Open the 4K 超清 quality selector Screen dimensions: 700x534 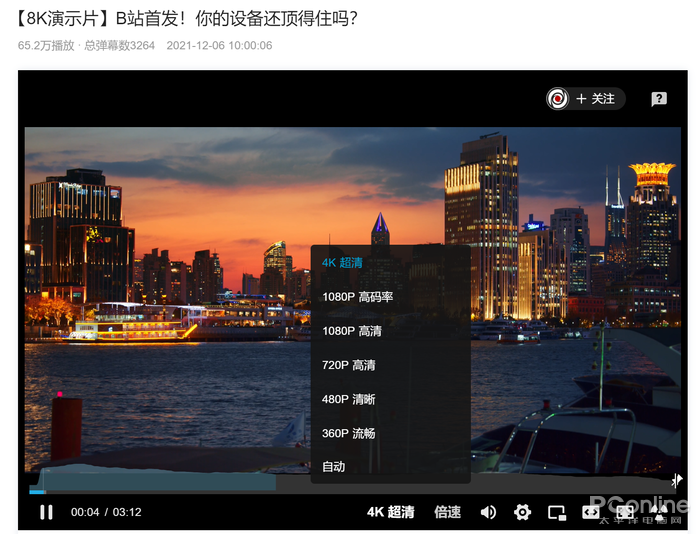390,512
